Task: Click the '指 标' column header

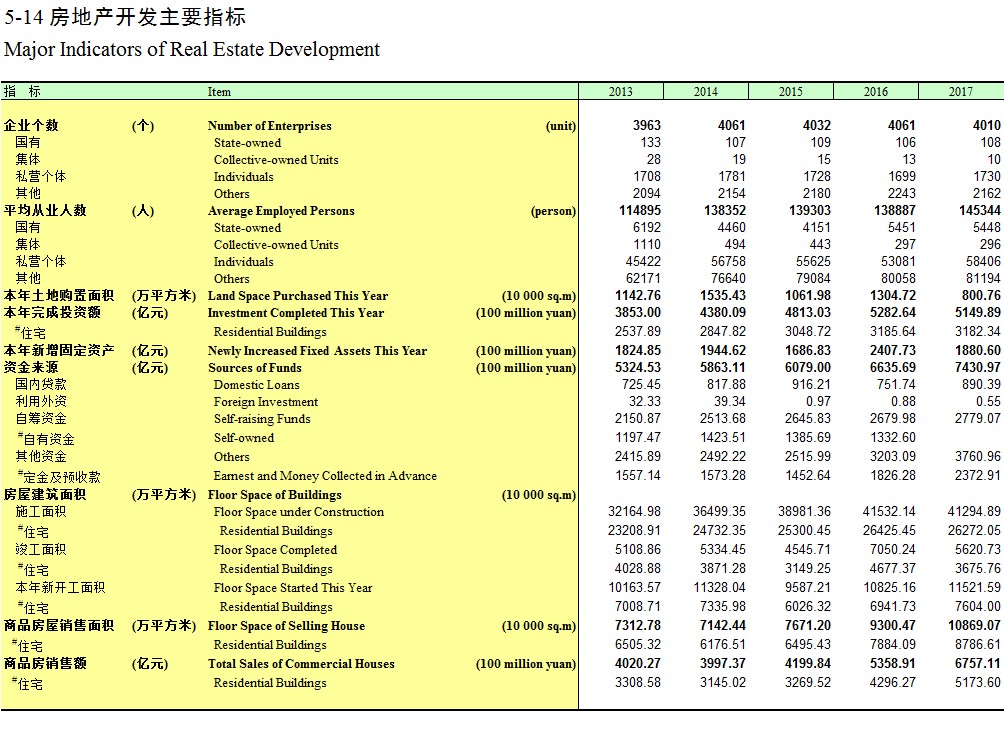Action: tap(22, 92)
